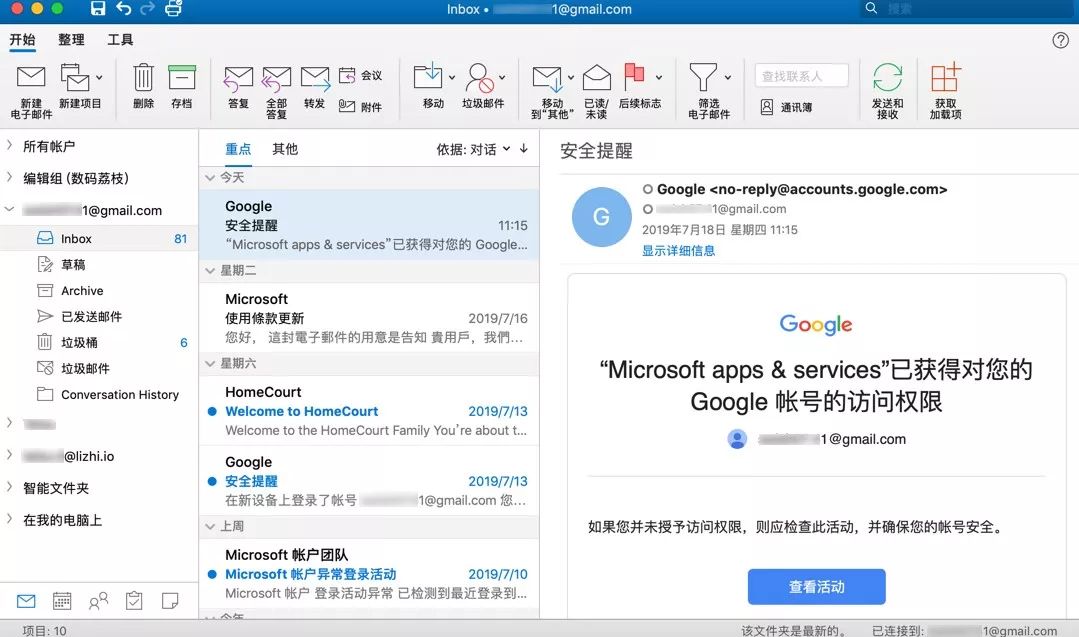Click the New Item (新建项目) icon
Viewport: 1079px width, 637px height.
[x=75, y=78]
